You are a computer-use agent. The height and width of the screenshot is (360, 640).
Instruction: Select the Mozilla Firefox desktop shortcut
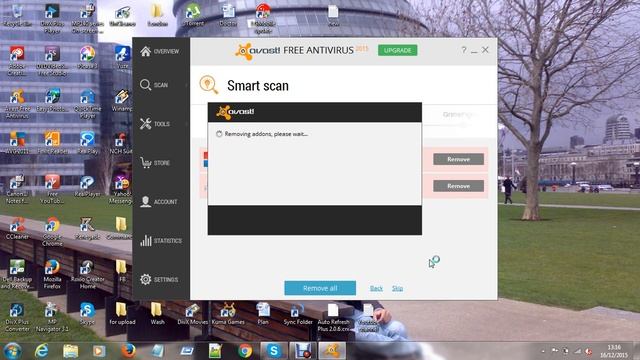pyautogui.click(x=52, y=274)
